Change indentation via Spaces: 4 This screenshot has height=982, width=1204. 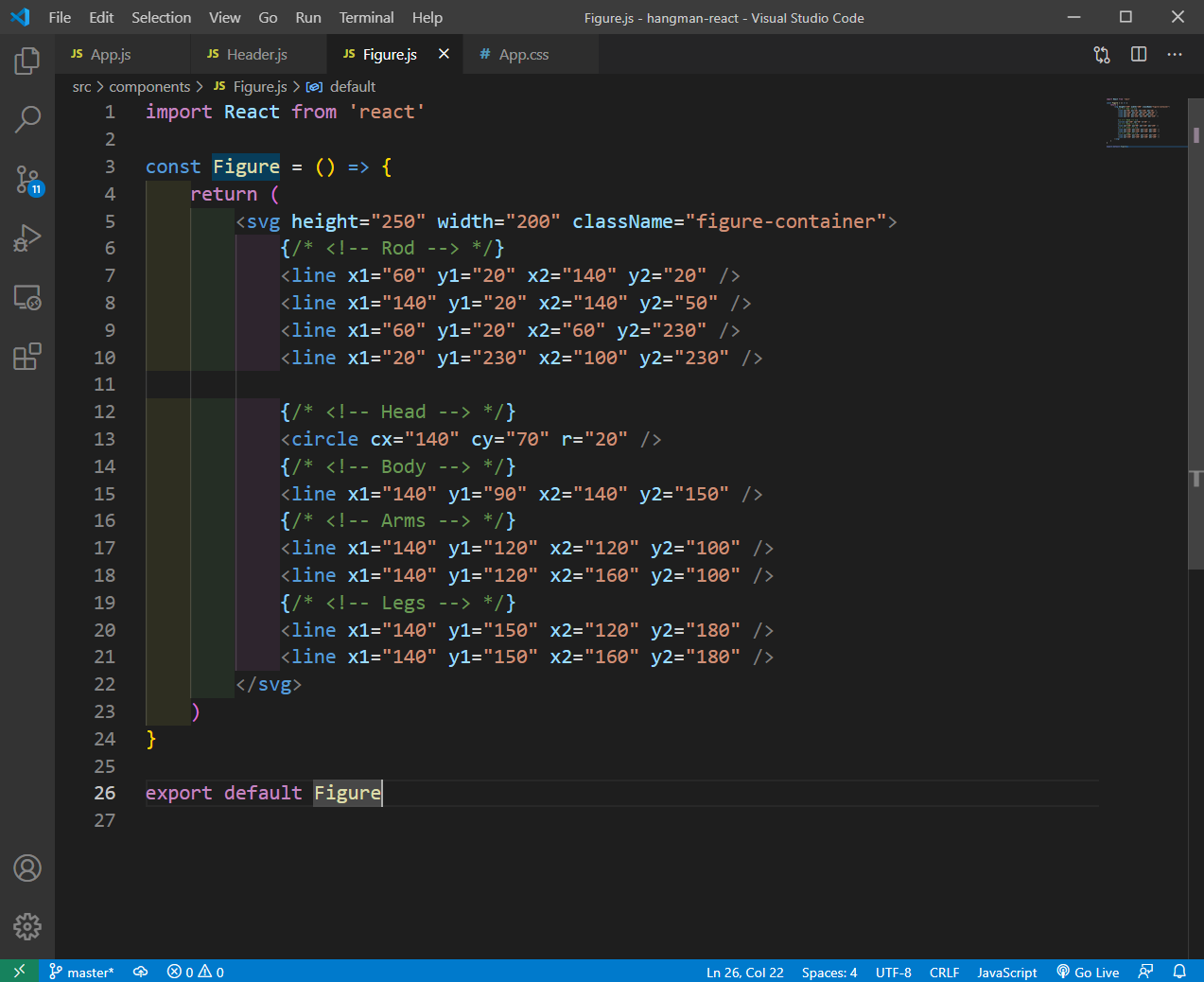tap(829, 972)
